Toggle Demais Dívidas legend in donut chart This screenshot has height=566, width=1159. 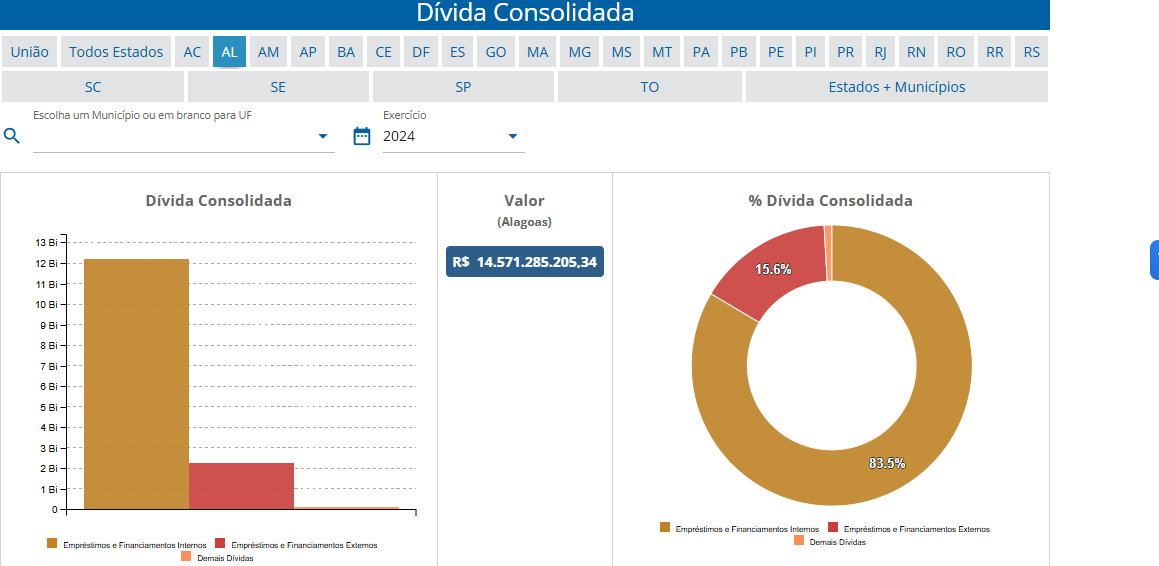[829, 541]
